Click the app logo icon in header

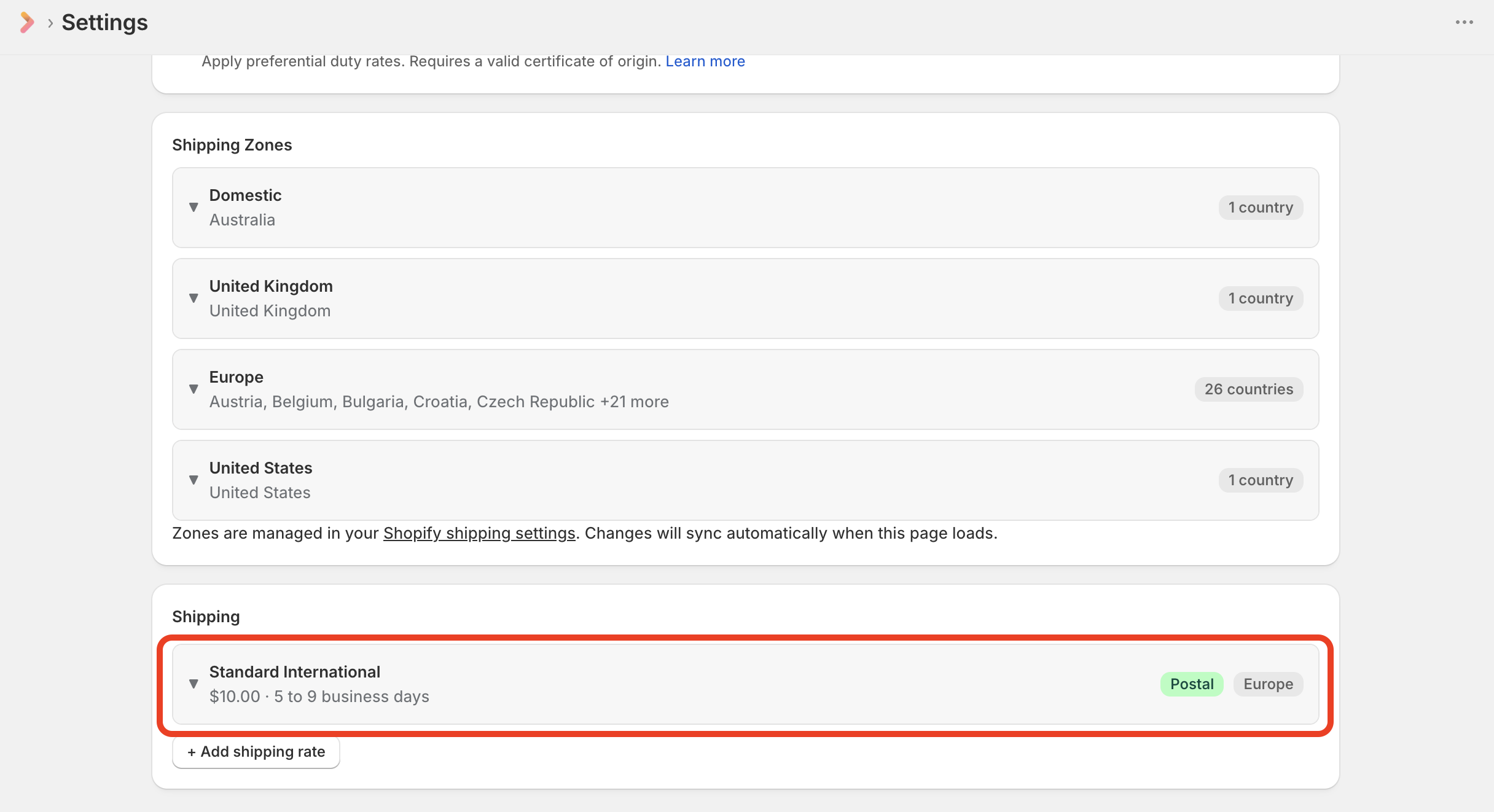click(x=26, y=23)
